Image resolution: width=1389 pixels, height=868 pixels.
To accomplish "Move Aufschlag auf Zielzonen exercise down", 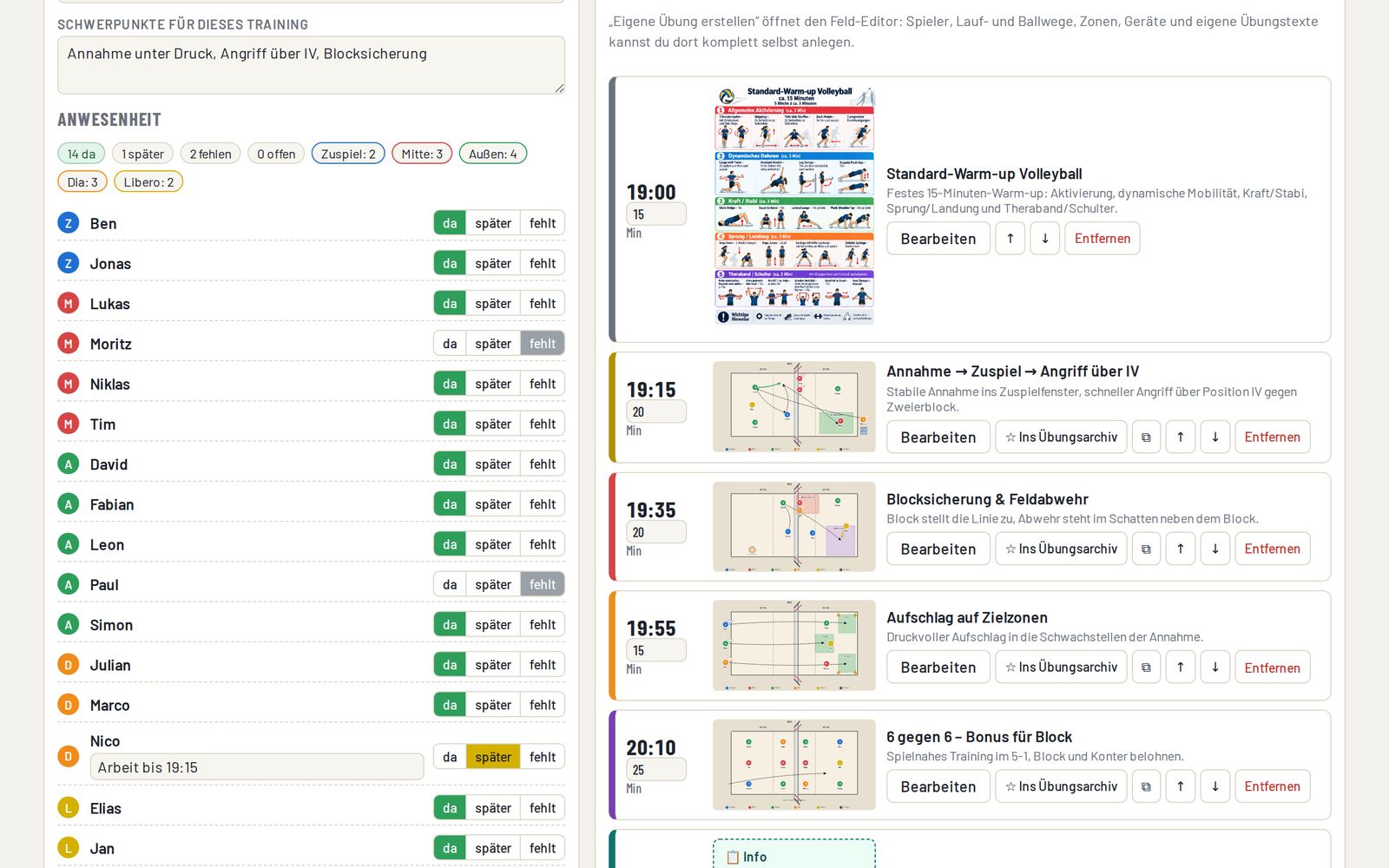I will pyautogui.click(x=1215, y=667).
